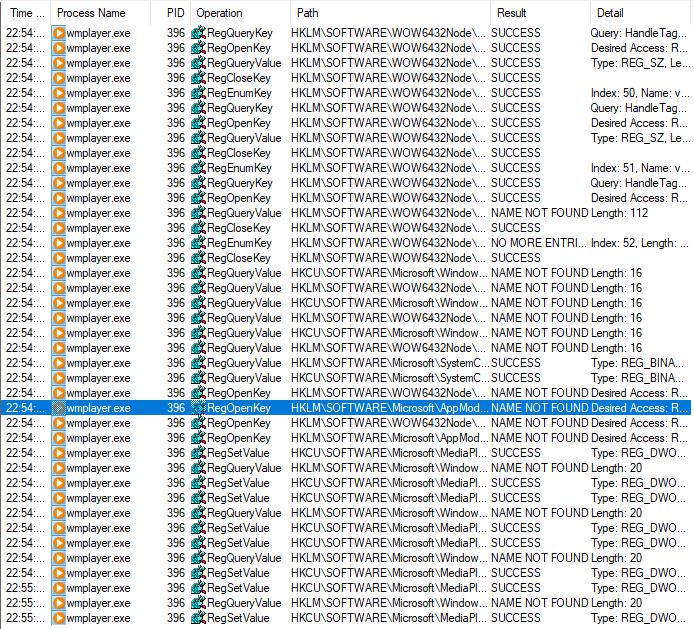Click registry icon in the Index: 51 row
This screenshot has height=629, width=694.
click(x=198, y=168)
